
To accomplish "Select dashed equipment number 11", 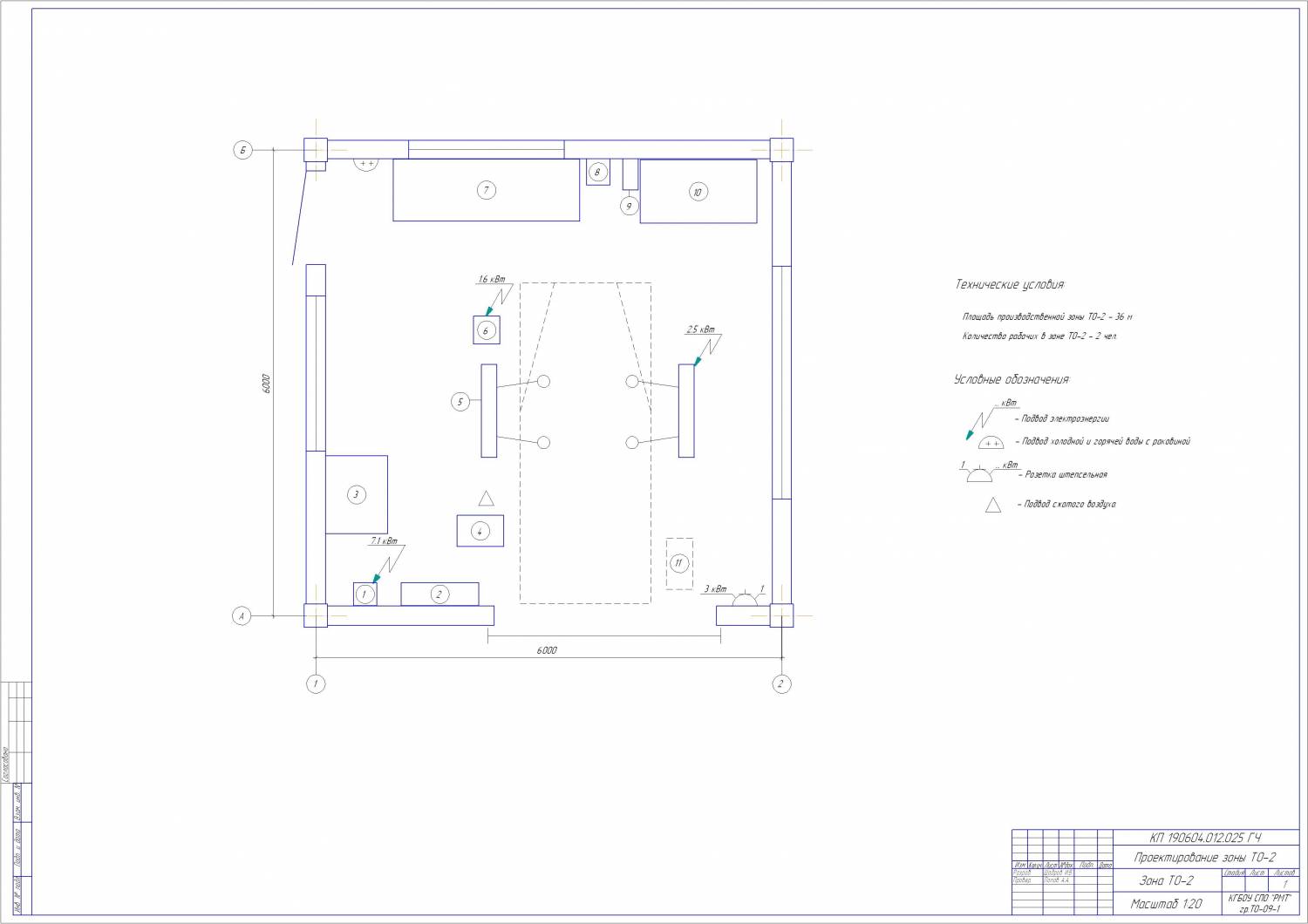I will pos(679,563).
